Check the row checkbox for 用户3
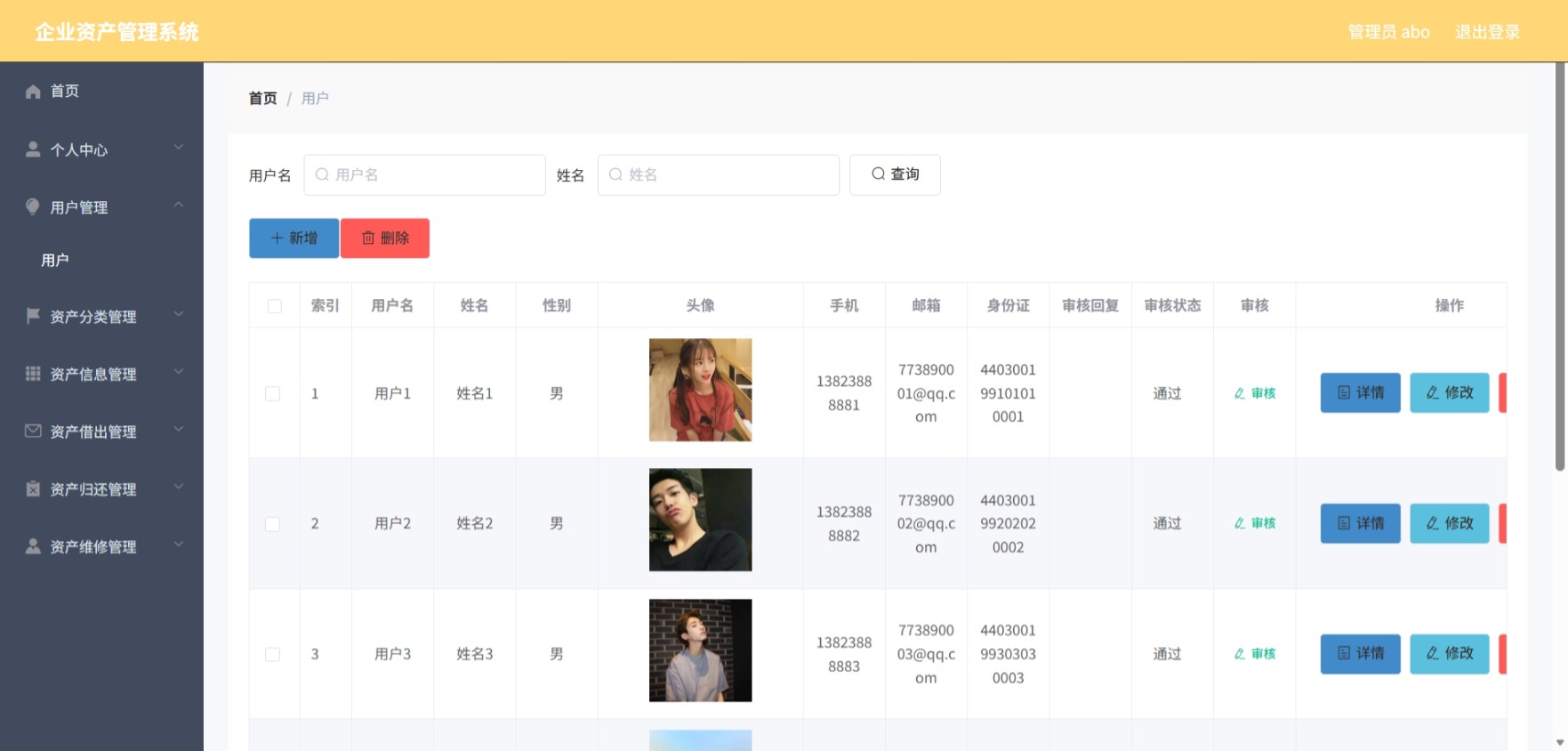Screen dimensions: 1568x751 (x=273, y=654)
